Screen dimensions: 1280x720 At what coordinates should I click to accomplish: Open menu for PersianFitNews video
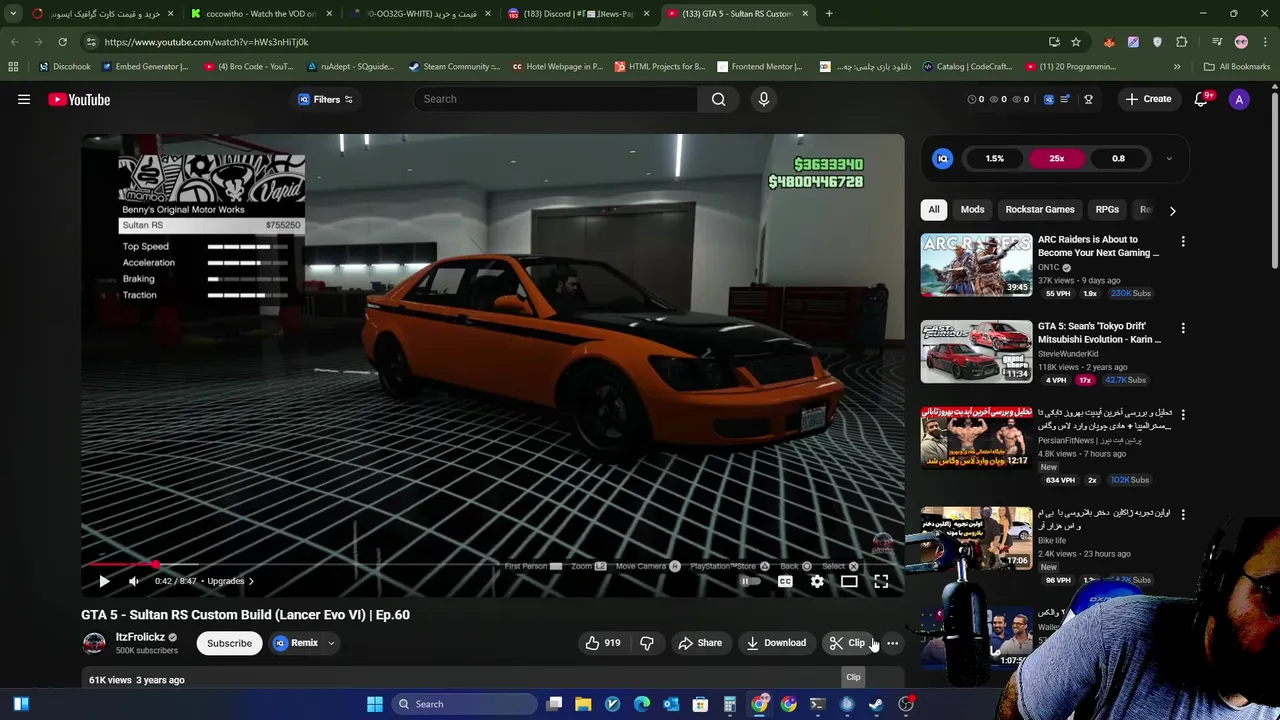pos(1183,414)
